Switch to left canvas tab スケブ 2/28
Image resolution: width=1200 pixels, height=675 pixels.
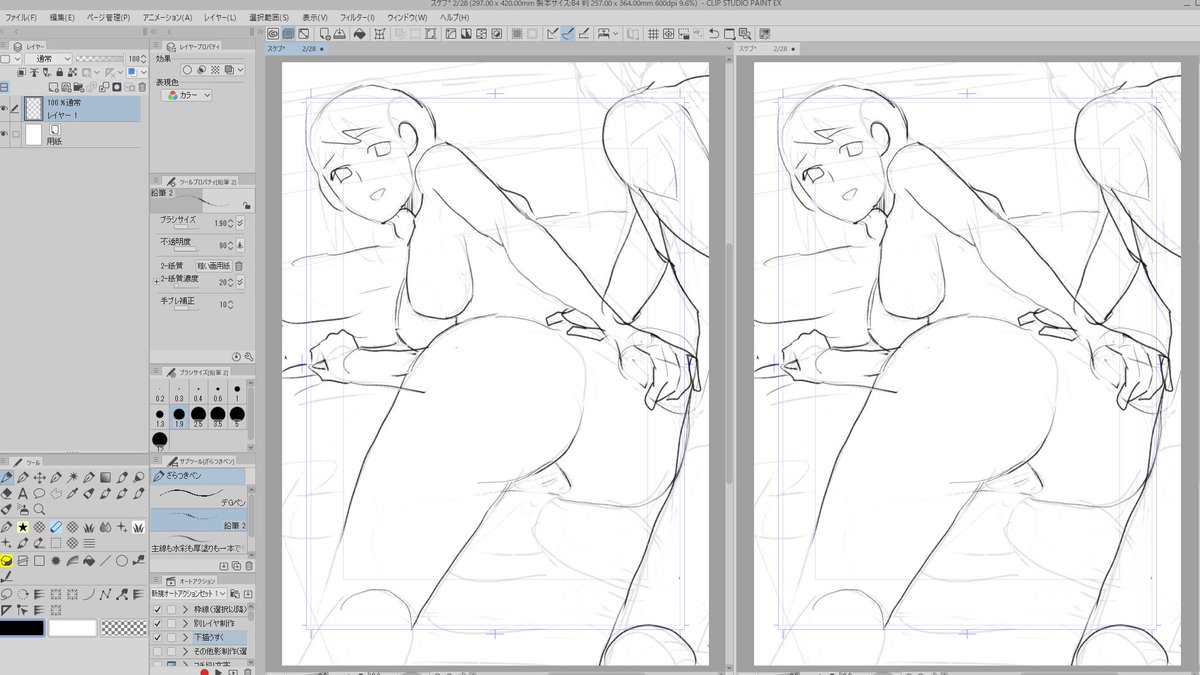pos(295,48)
